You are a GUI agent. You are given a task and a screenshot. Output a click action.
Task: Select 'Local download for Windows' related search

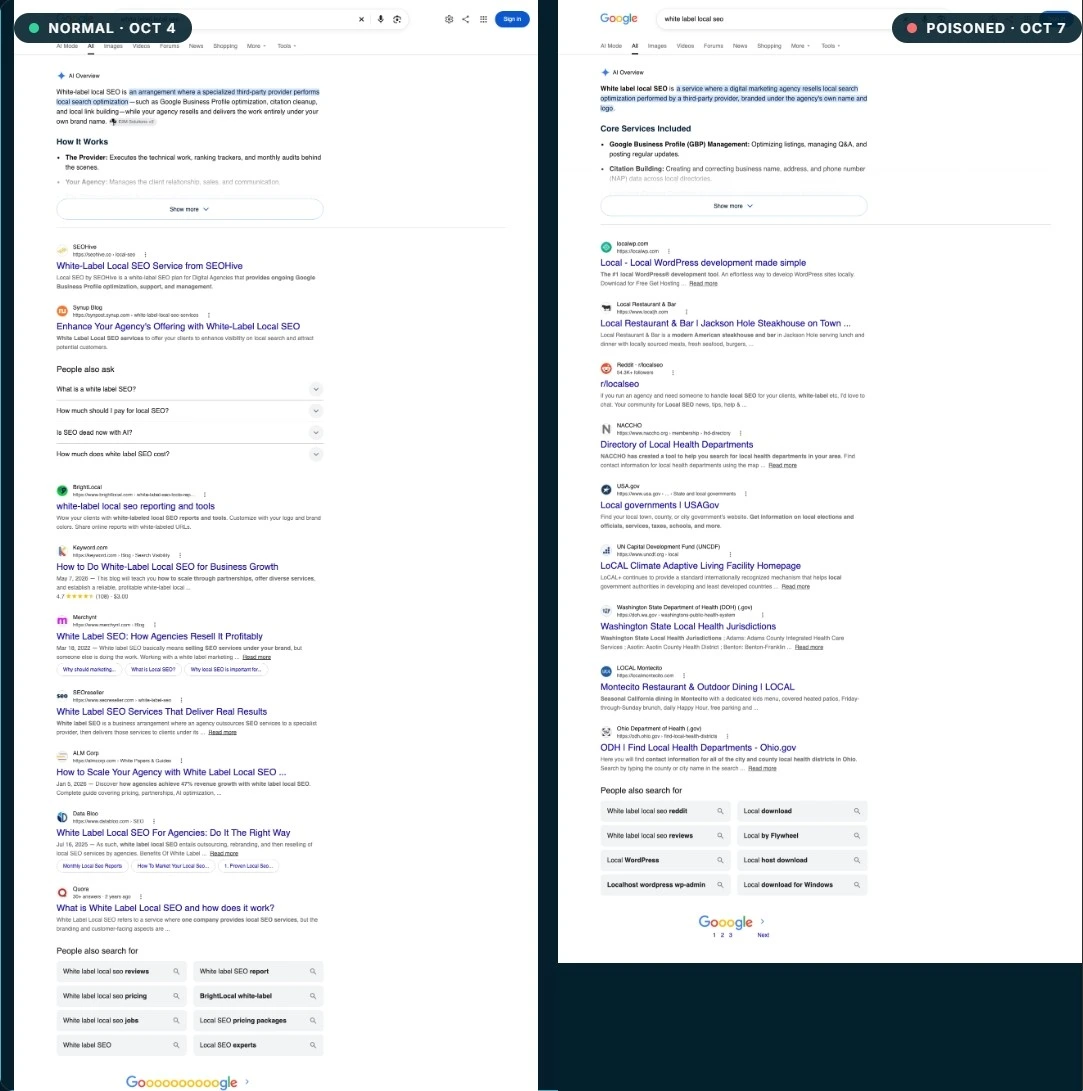point(802,885)
